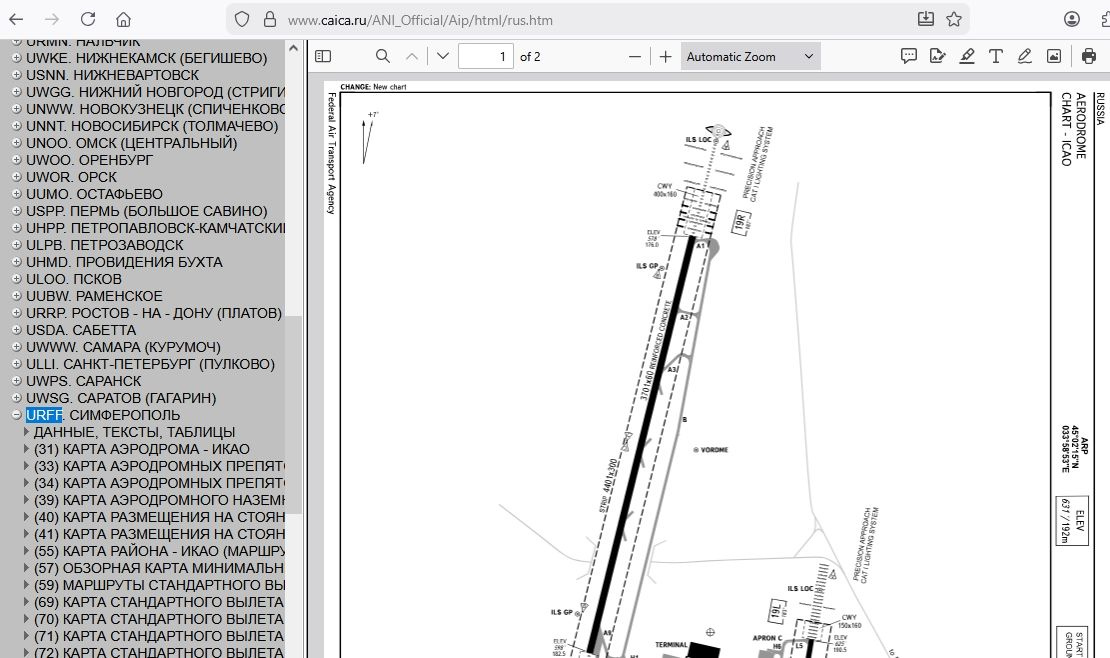The height and width of the screenshot is (658, 1110).
Task: Zoom in with the plus button
Action: [x=666, y=57]
